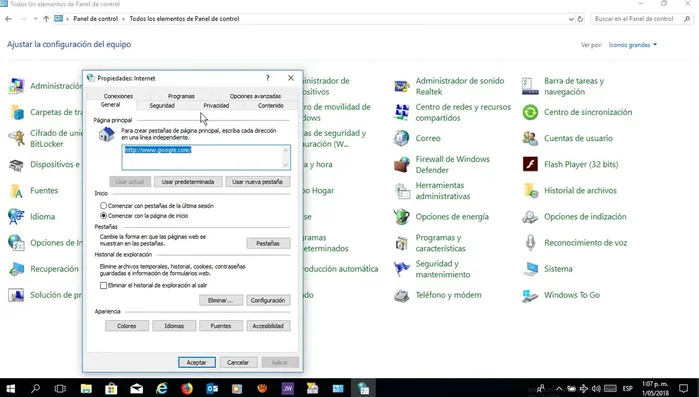Click the Usar nueva pestaña button
This screenshot has width=699, height=397.
pyautogui.click(x=257, y=182)
